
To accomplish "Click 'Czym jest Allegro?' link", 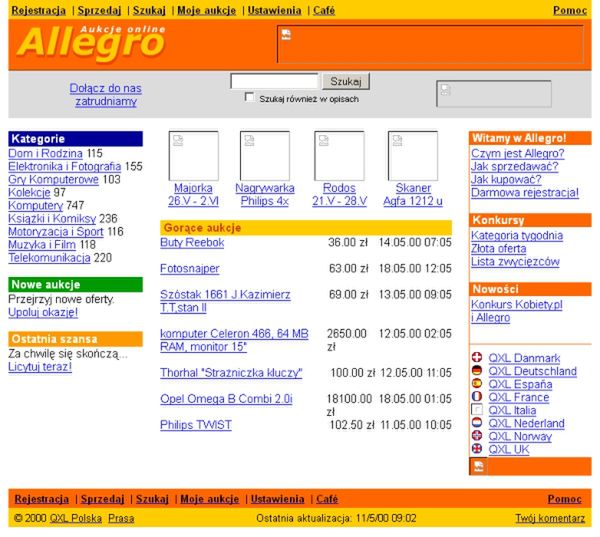I will tap(518, 153).
